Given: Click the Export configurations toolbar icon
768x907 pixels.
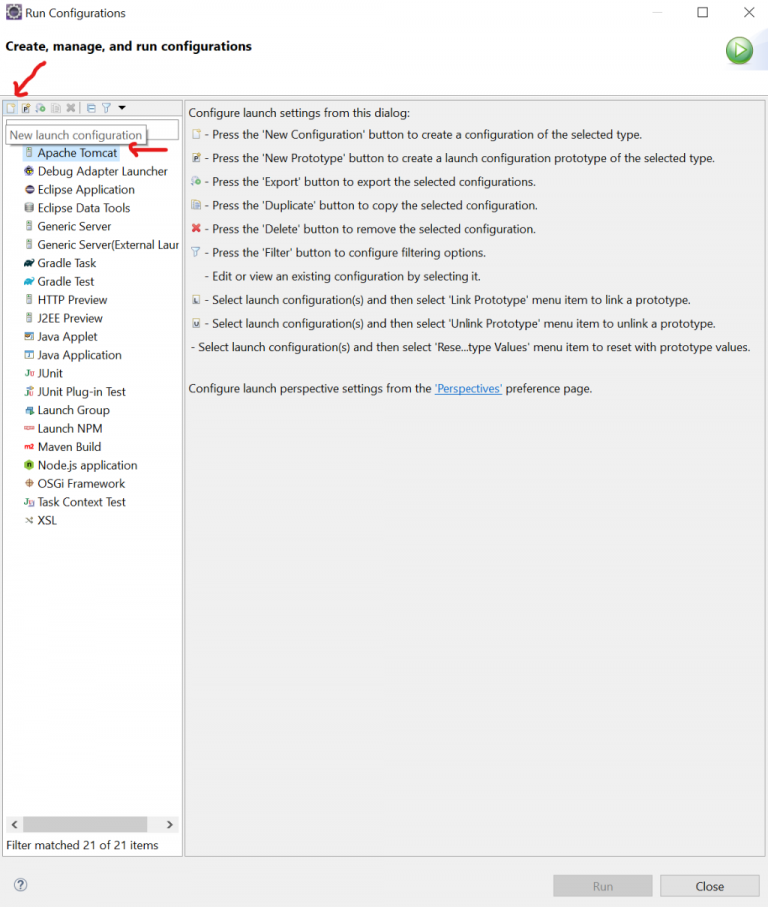Looking at the screenshot, I should tap(41, 108).
